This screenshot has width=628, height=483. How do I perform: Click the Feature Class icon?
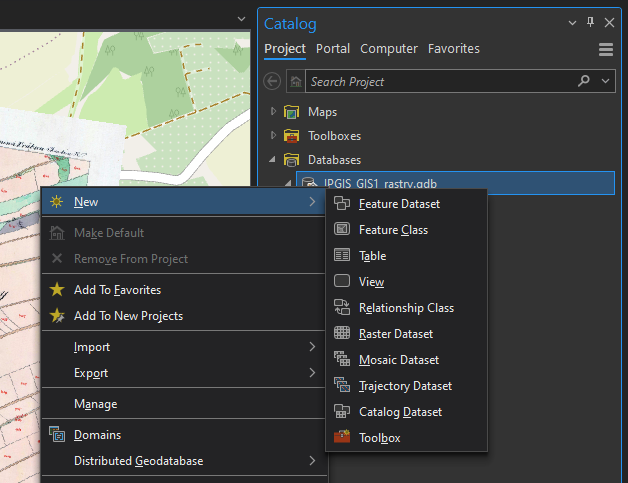click(x=342, y=230)
